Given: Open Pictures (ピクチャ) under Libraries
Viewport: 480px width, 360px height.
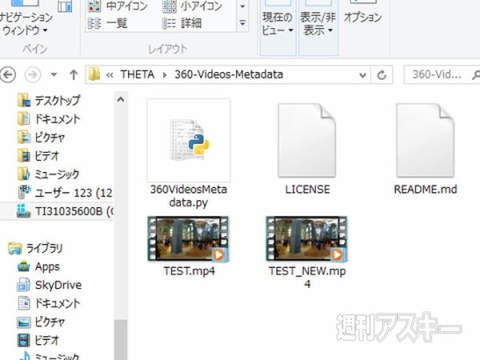Looking at the screenshot, I should point(41,322).
